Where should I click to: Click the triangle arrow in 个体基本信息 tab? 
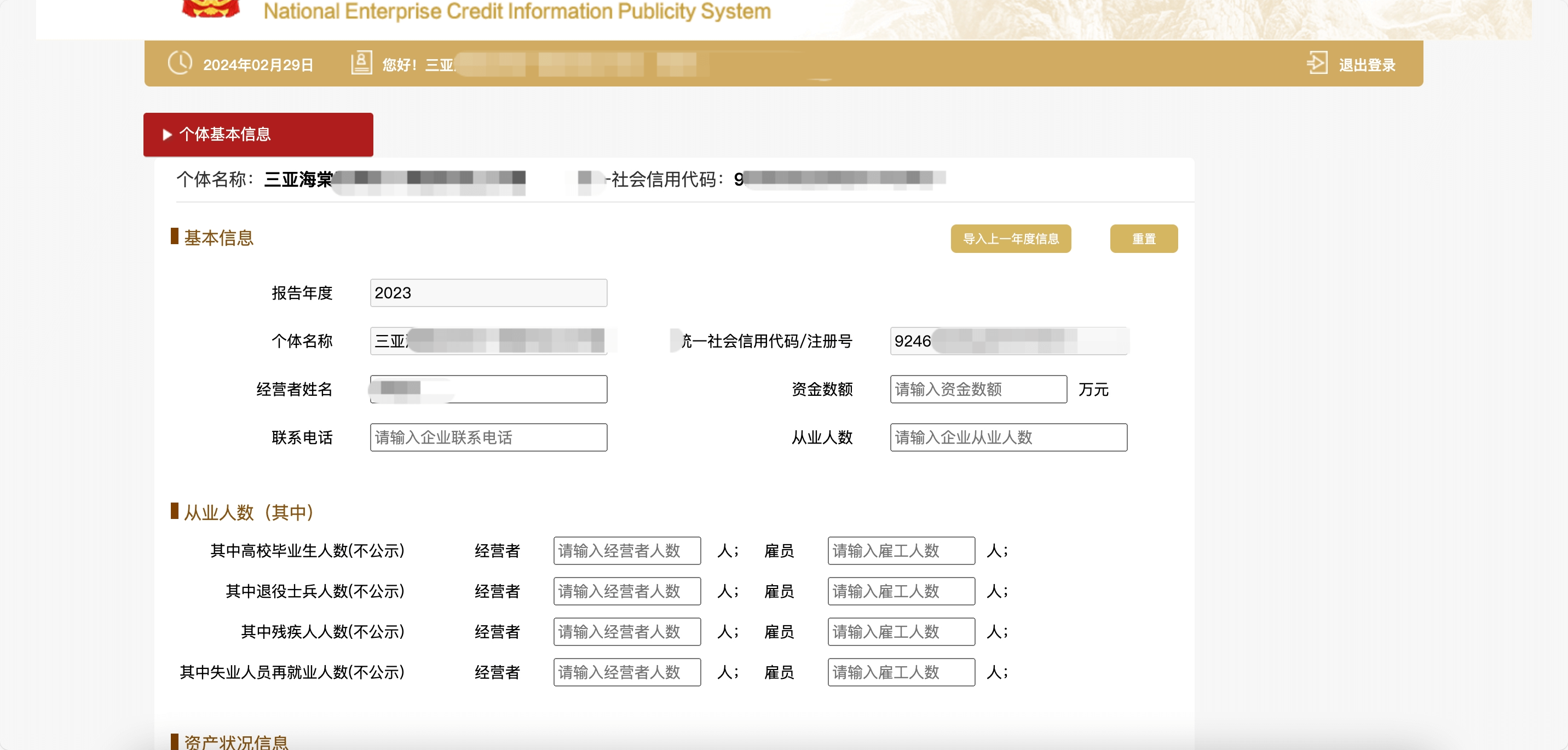(x=167, y=135)
